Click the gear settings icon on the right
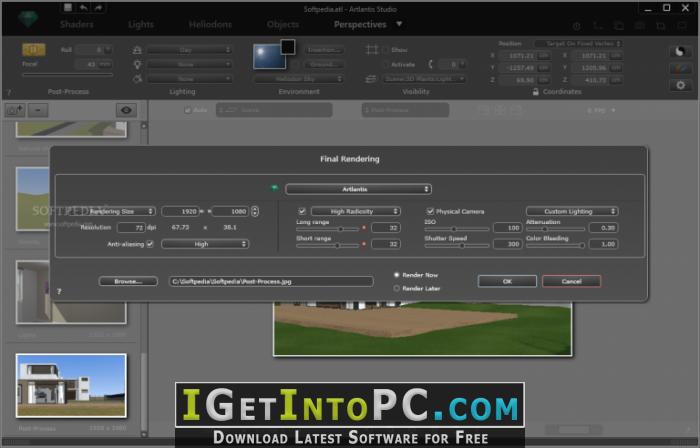Image resolution: width=700 pixels, height=448 pixels. coord(680,85)
